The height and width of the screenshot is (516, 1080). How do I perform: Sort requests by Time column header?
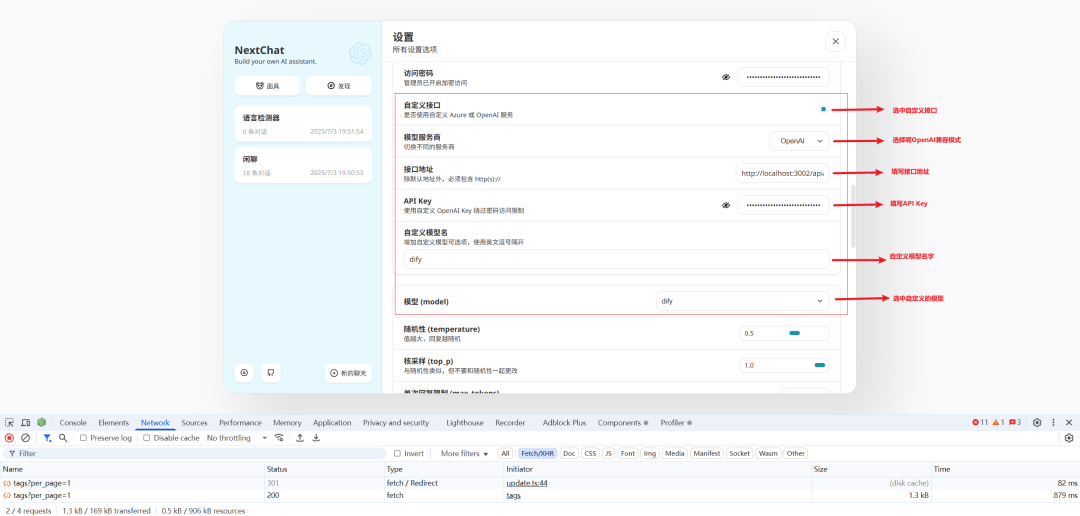pos(1005,469)
